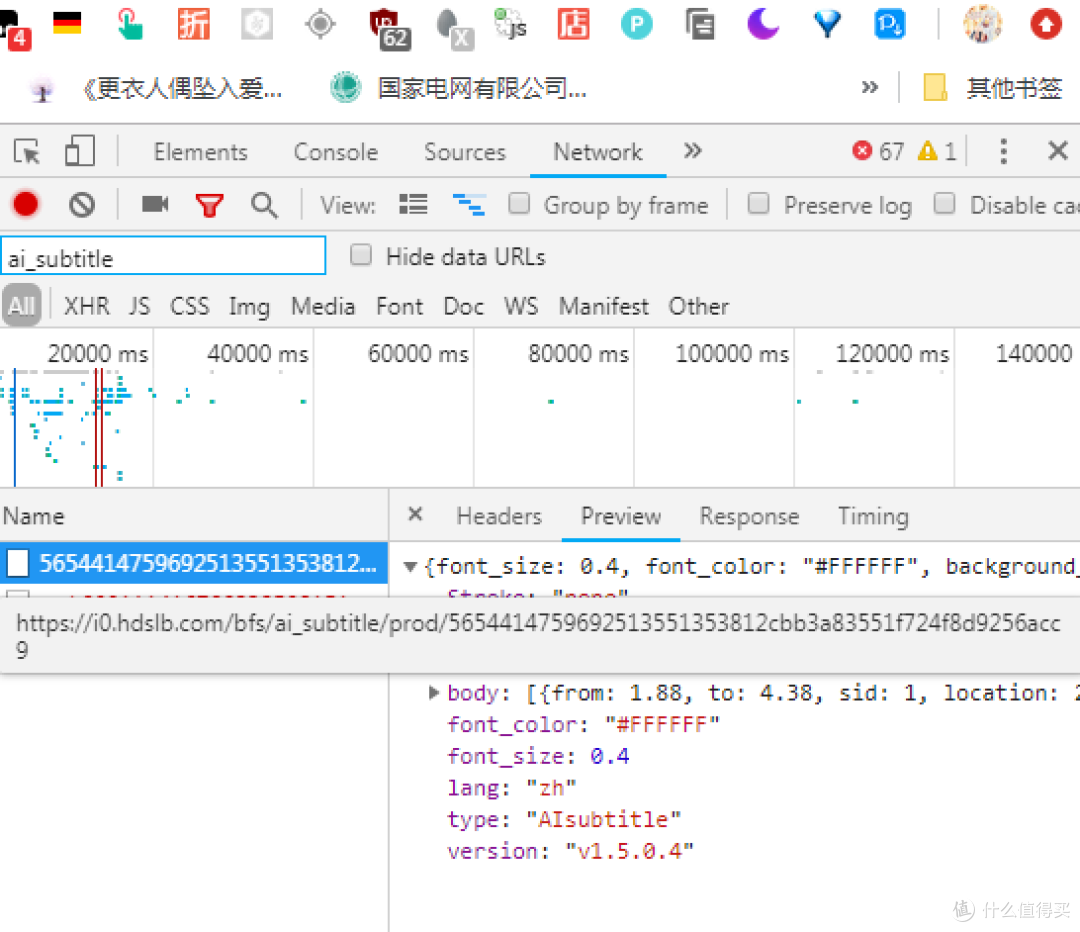Click the blue funnel extension icon
The width and height of the screenshot is (1080, 932).
click(x=827, y=24)
